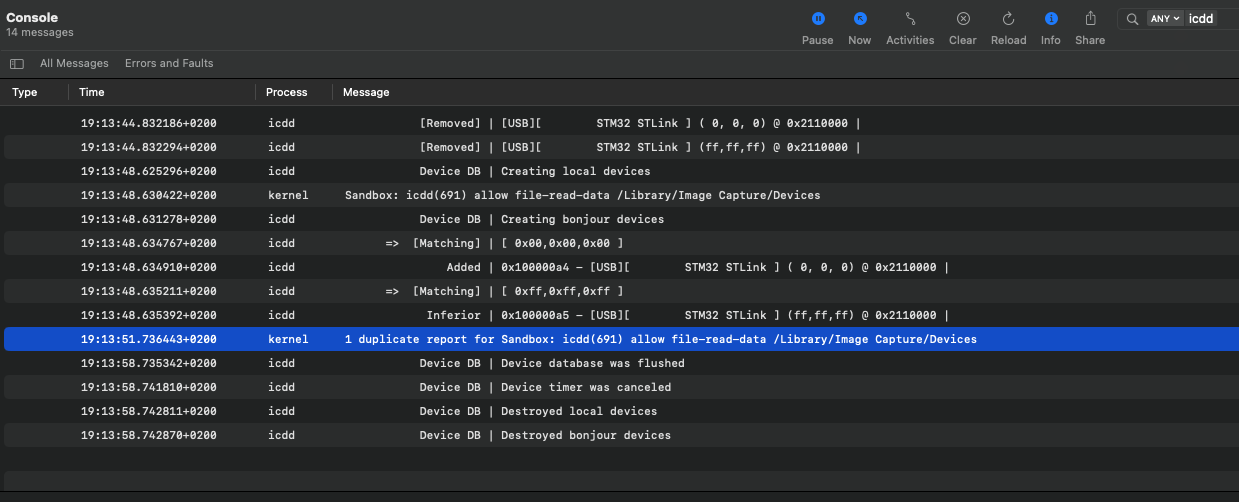1239x502 pixels.
Task: Select the 19:13:44.832186 Removed STM32 row
Action: (621, 123)
